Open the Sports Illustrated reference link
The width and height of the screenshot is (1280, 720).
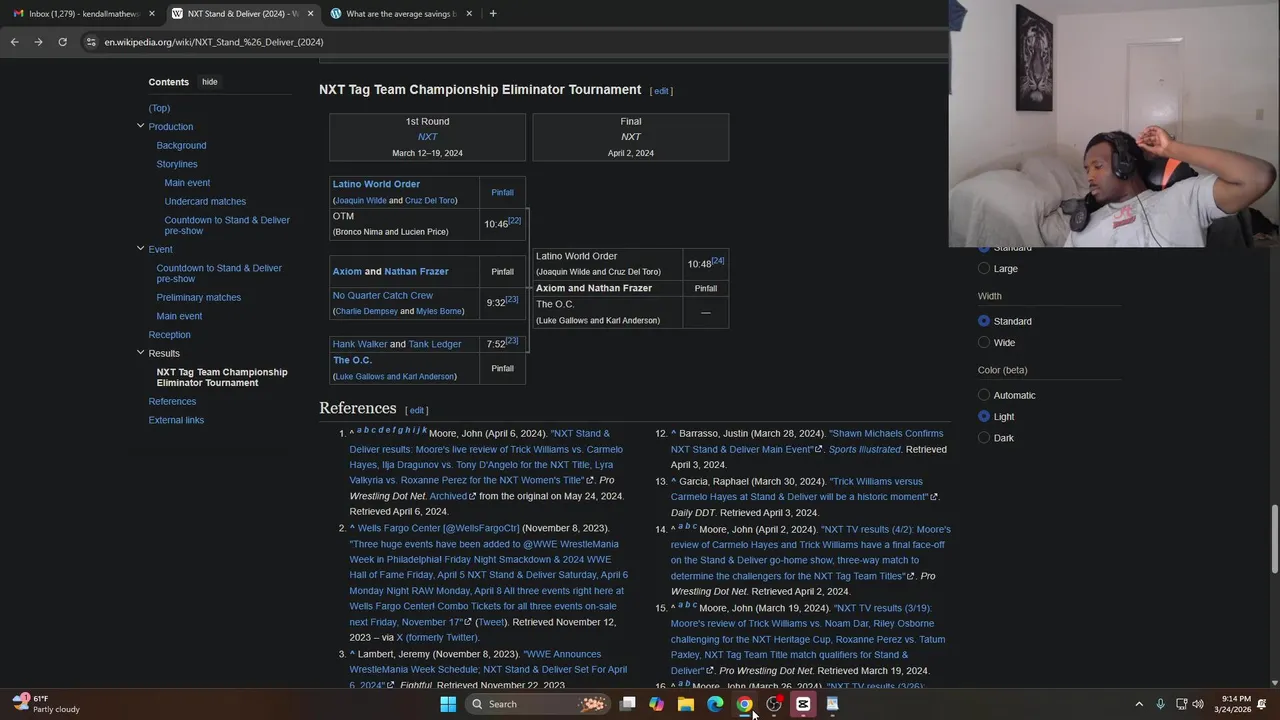tap(865, 449)
